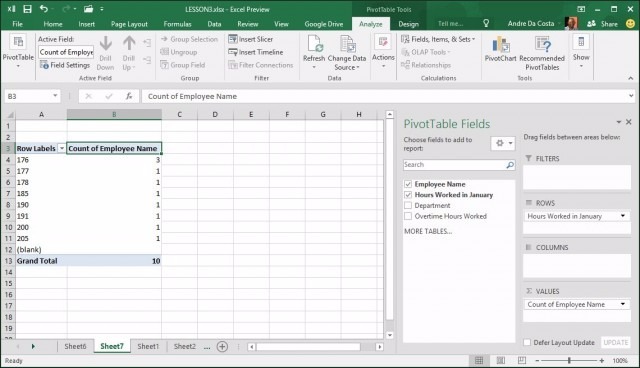The height and width of the screenshot is (368, 640).
Task: Switch to the Design tab
Action: 408,24
